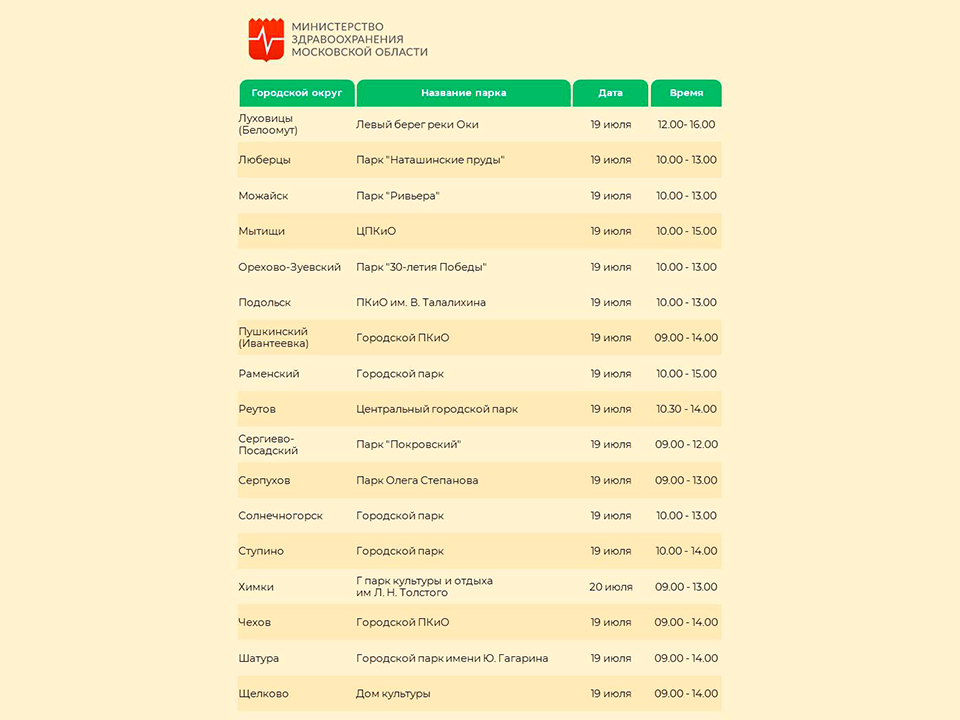Image resolution: width=960 pixels, height=720 pixels.
Task: Click the Орехово-Зуевский district name
Action: pos(290,267)
